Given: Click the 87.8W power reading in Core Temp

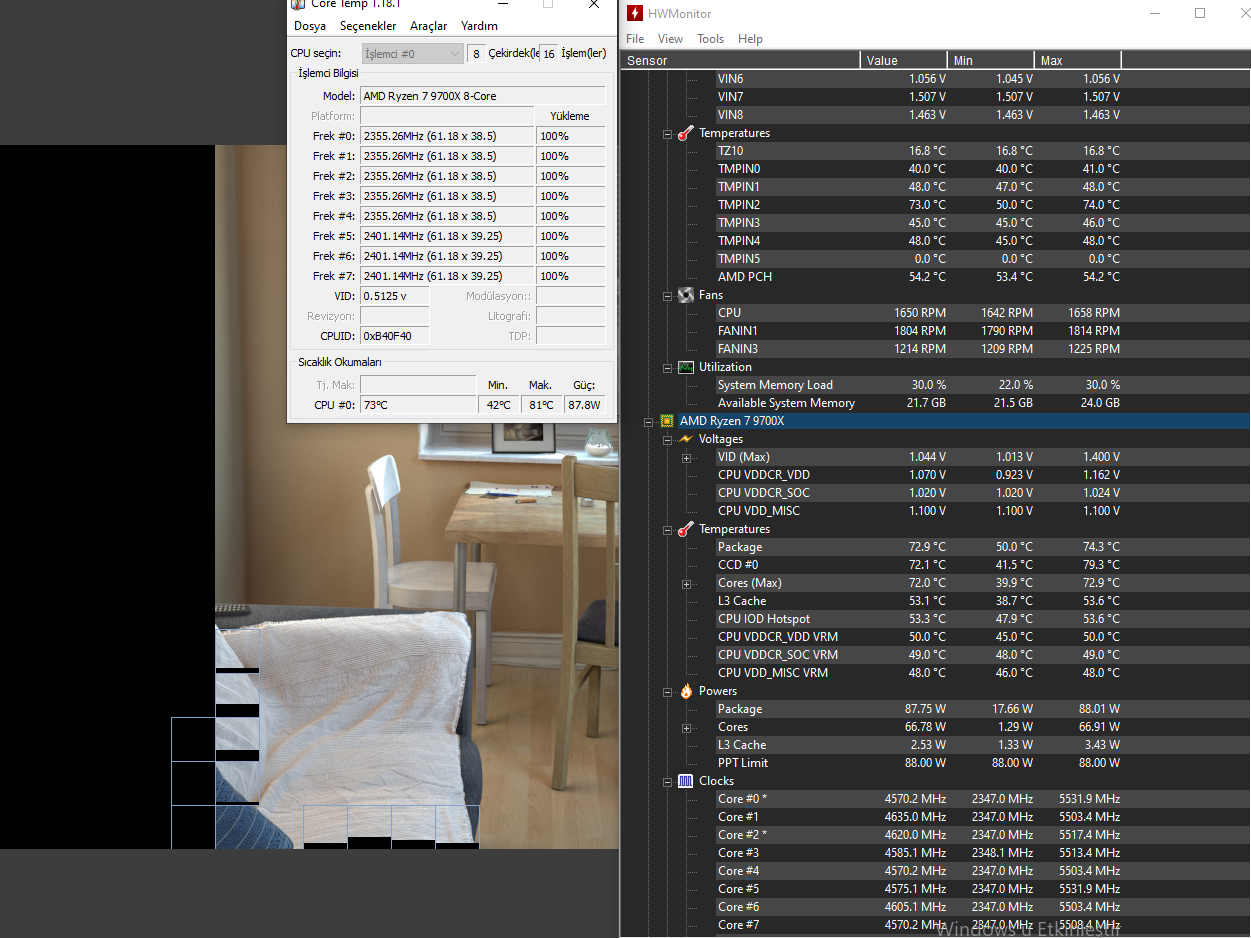Looking at the screenshot, I should (584, 405).
